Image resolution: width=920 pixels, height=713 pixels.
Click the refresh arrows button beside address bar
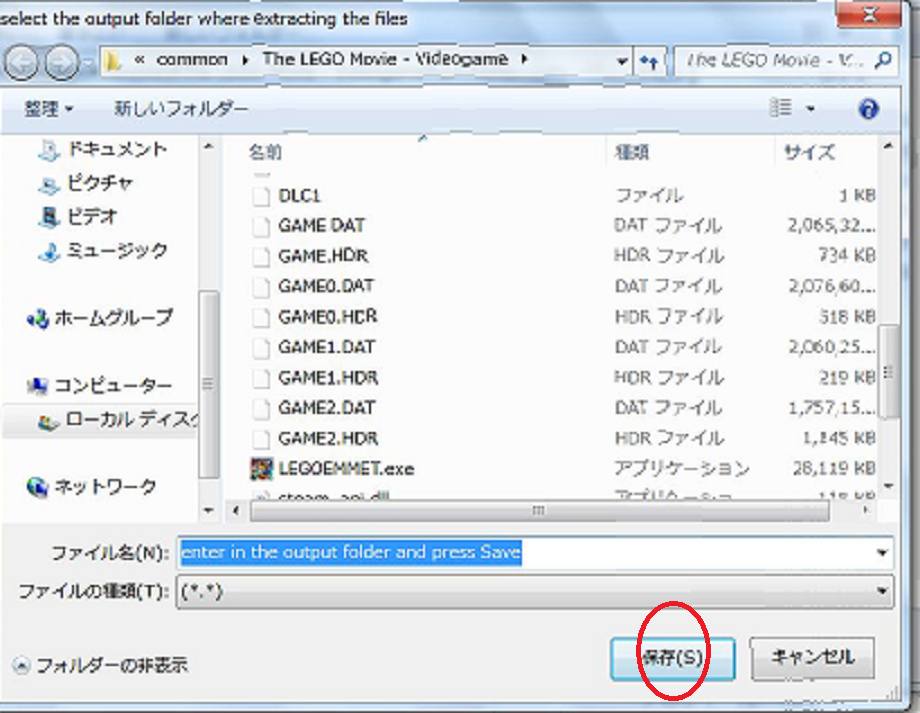[x=649, y=60]
